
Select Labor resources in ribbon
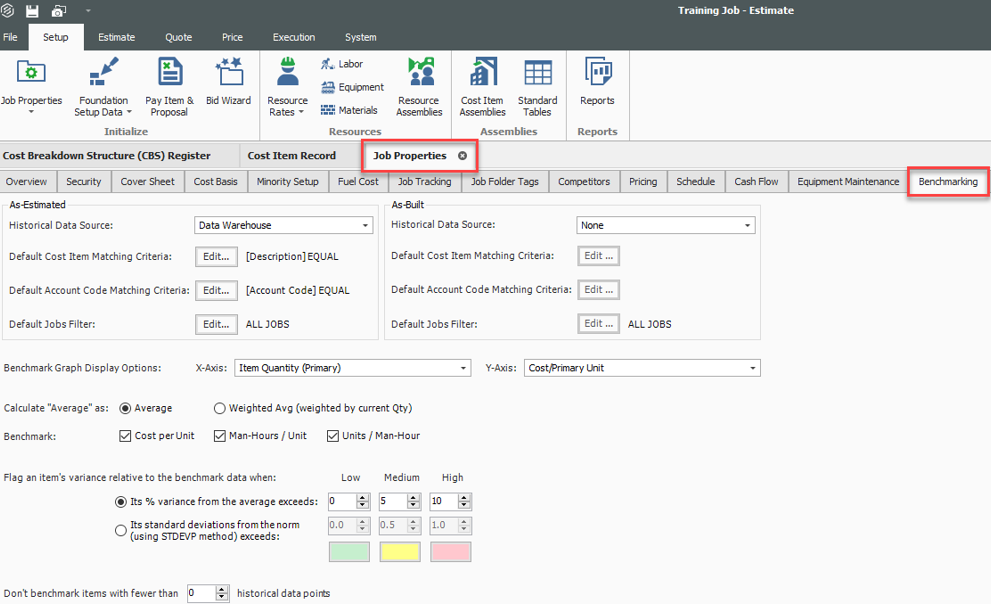(x=341, y=64)
